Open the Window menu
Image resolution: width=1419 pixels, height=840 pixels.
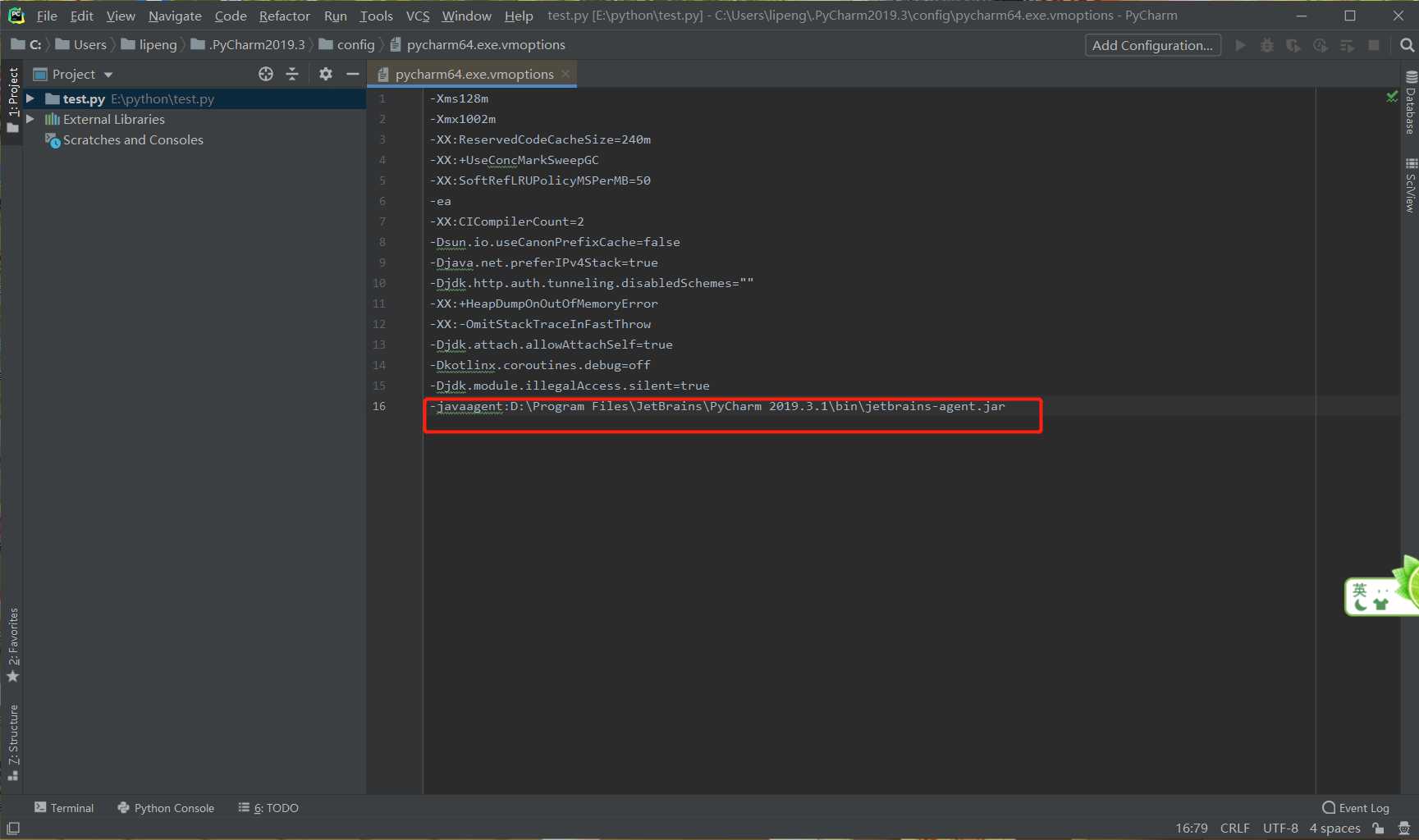click(x=466, y=16)
